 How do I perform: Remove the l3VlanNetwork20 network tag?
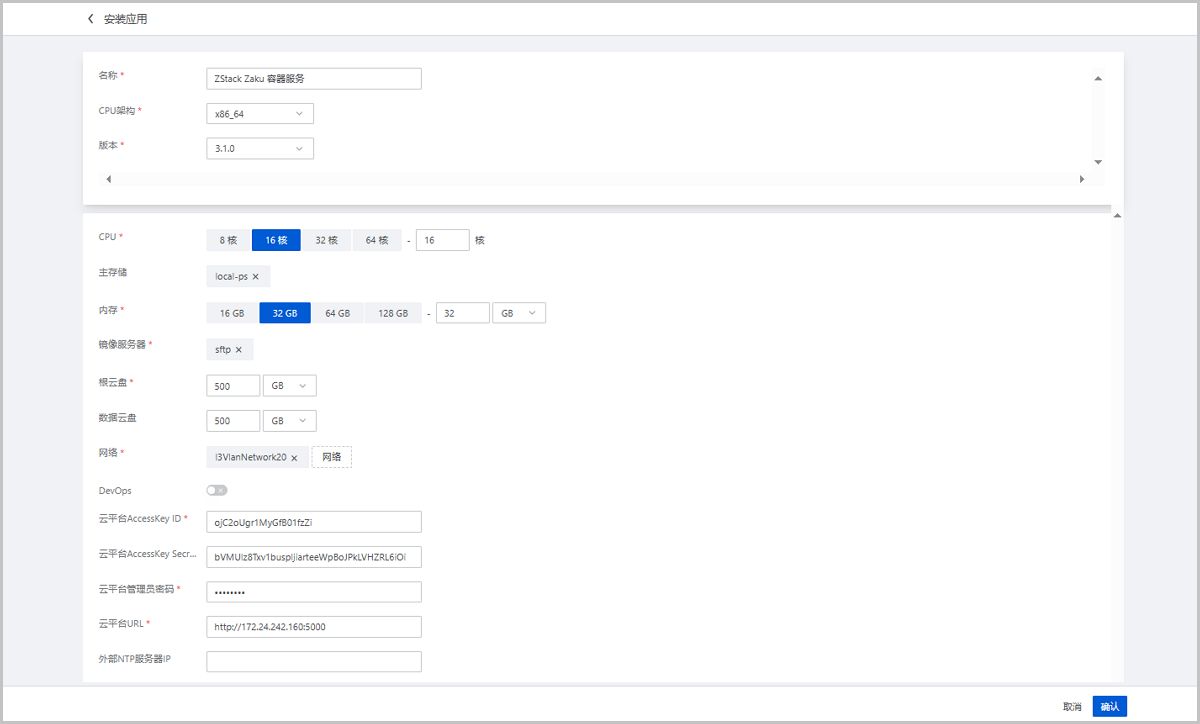click(294, 458)
